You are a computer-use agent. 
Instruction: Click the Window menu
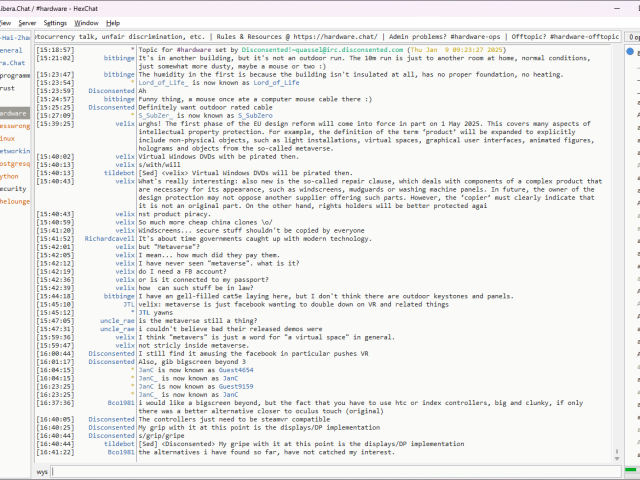coord(87,22)
